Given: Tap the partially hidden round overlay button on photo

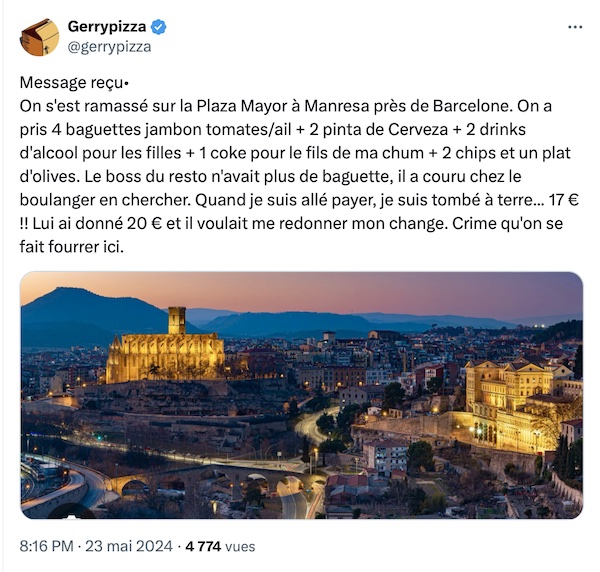Looking at the screenshot, I should pyautogui.click(x=72, y=512).
